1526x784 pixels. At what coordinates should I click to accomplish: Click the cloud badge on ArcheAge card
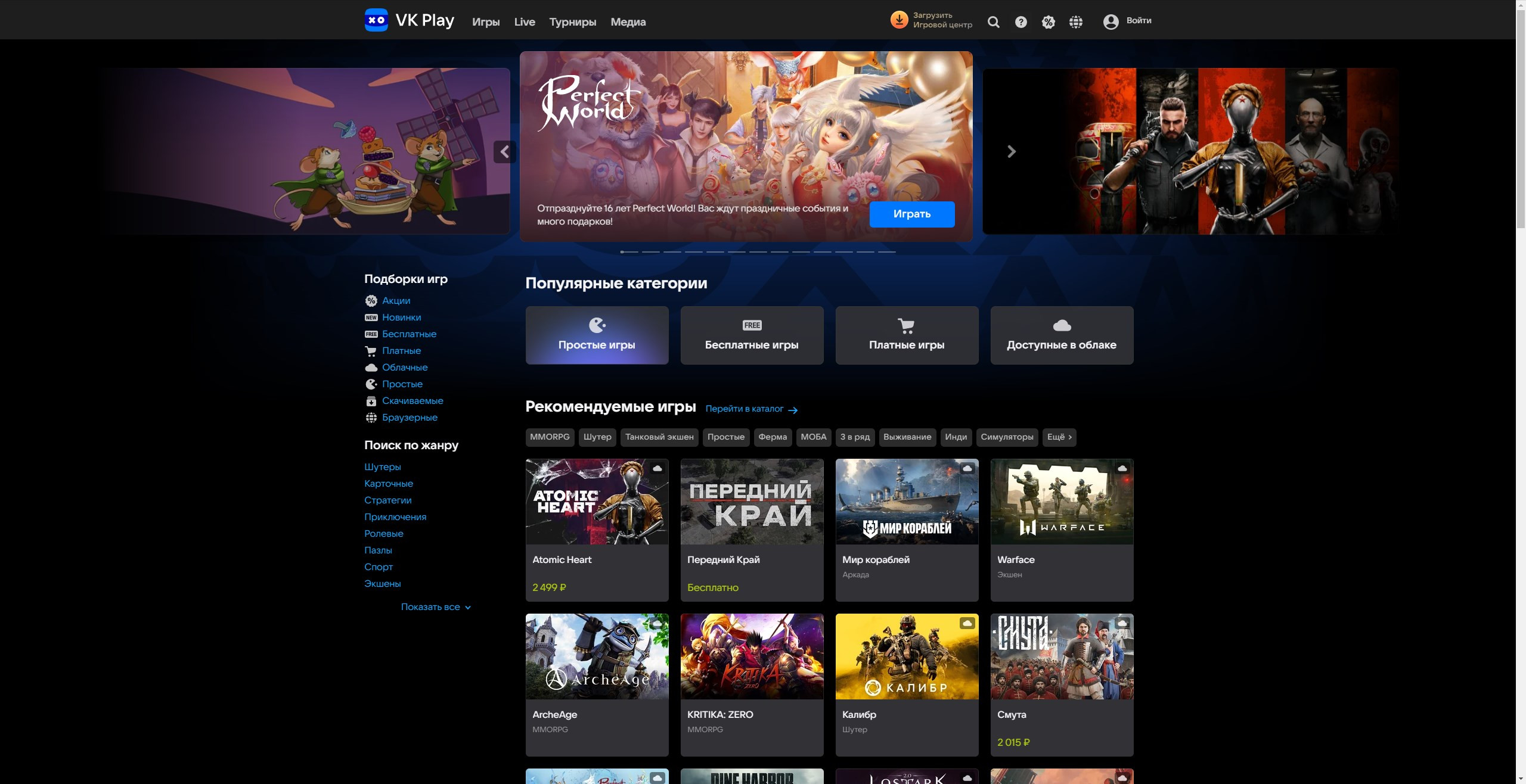(x=657, y=624)
